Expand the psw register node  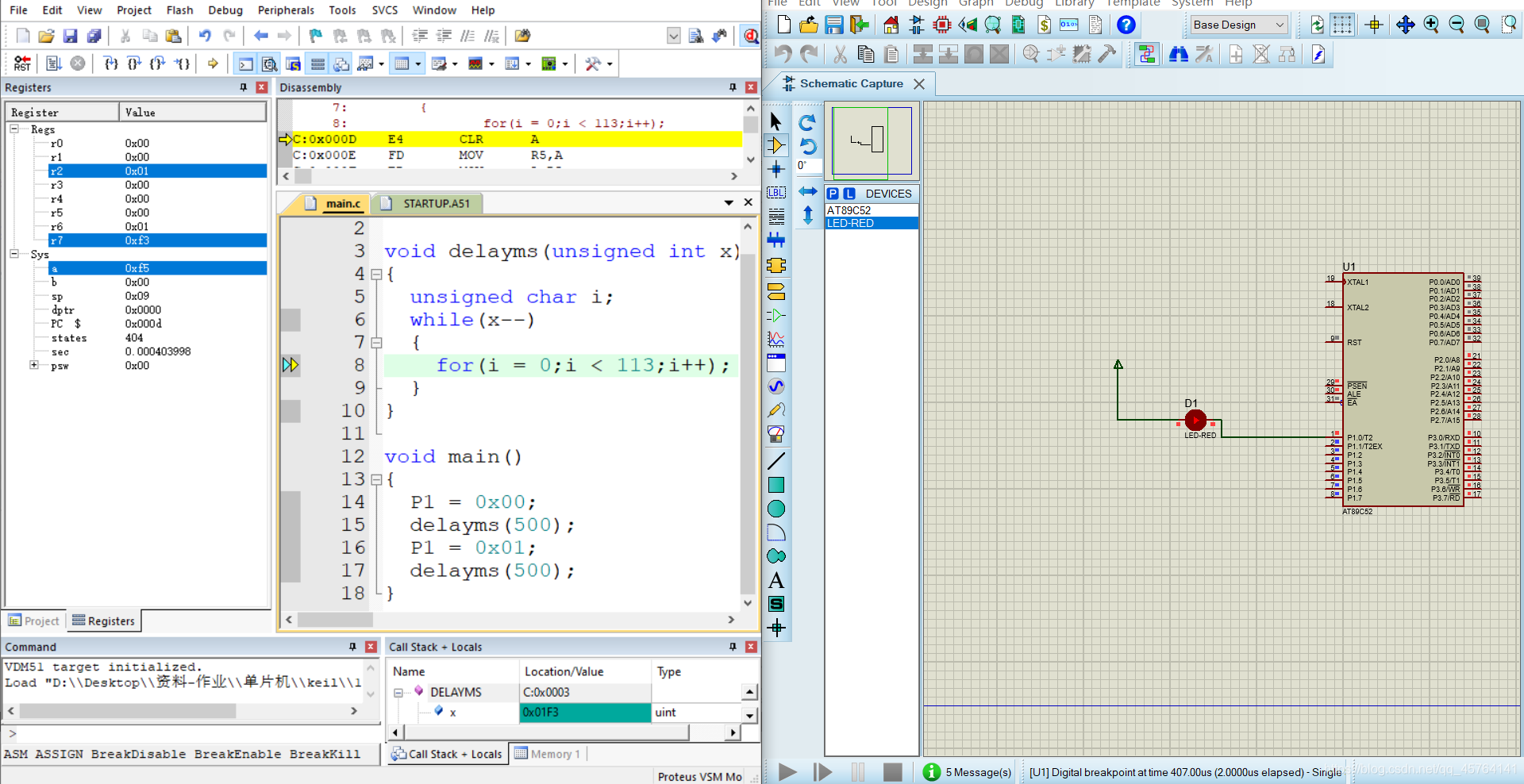(x=34, y=365)
